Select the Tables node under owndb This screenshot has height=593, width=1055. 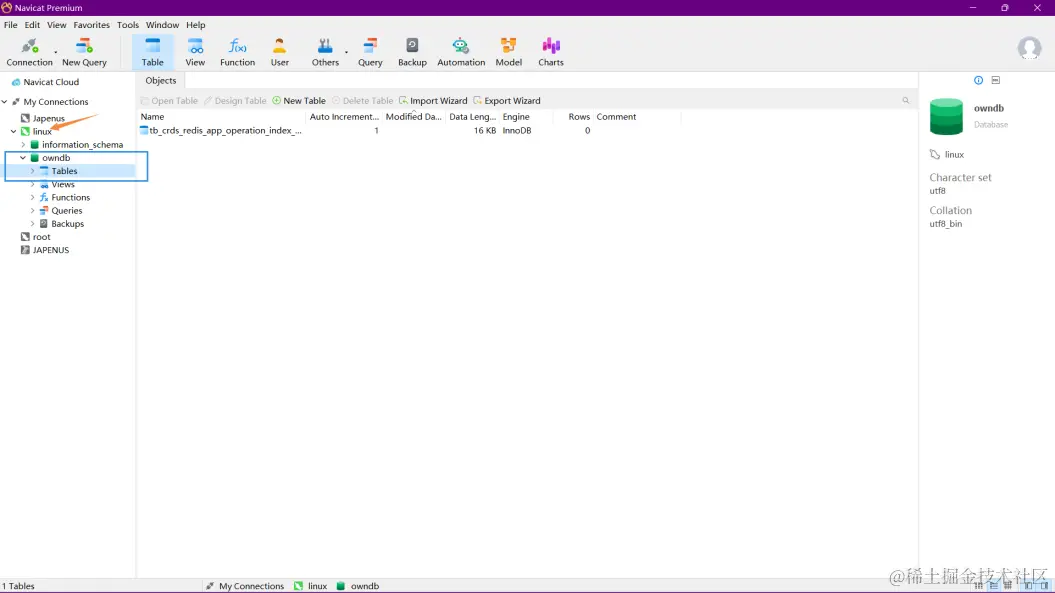tap(64, 171)
